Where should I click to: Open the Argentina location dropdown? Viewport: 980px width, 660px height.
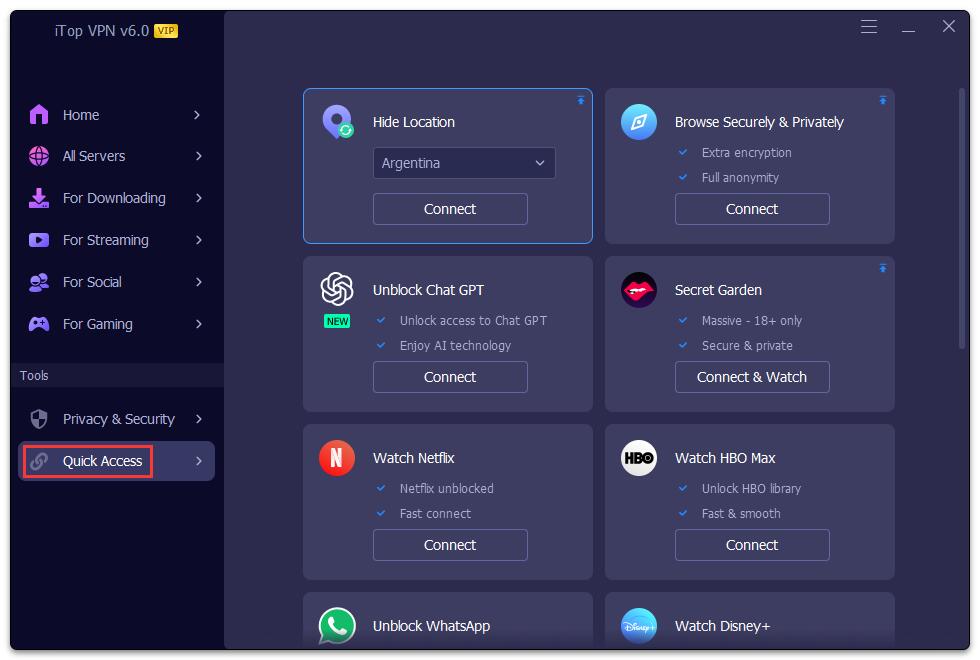coord(464,163)
